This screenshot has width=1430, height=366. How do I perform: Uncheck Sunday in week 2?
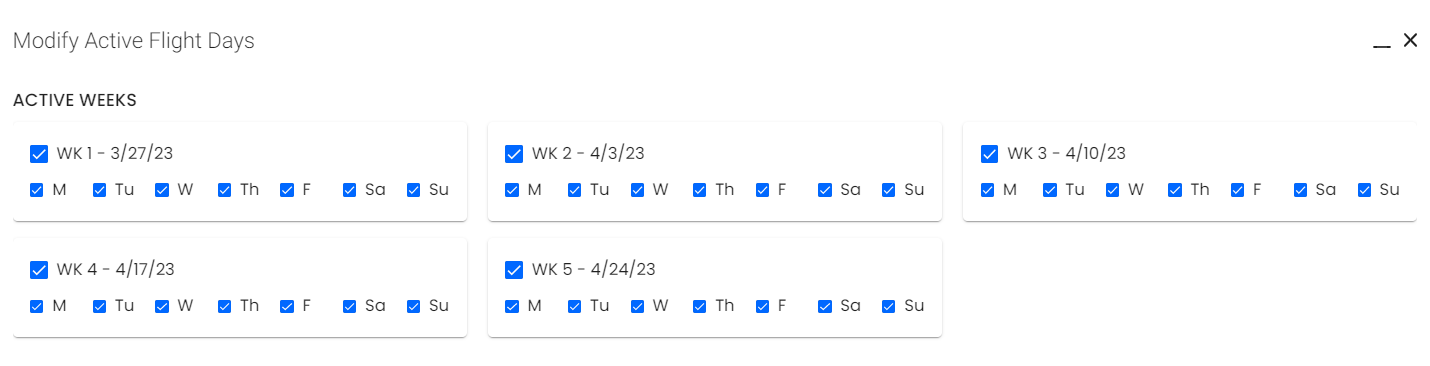coord(889,190)
